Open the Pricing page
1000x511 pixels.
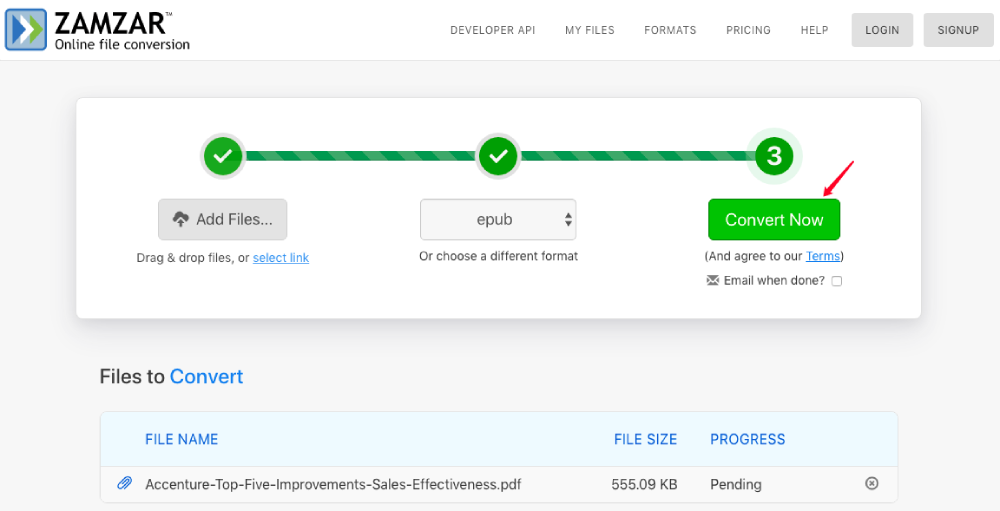(748, 30)
